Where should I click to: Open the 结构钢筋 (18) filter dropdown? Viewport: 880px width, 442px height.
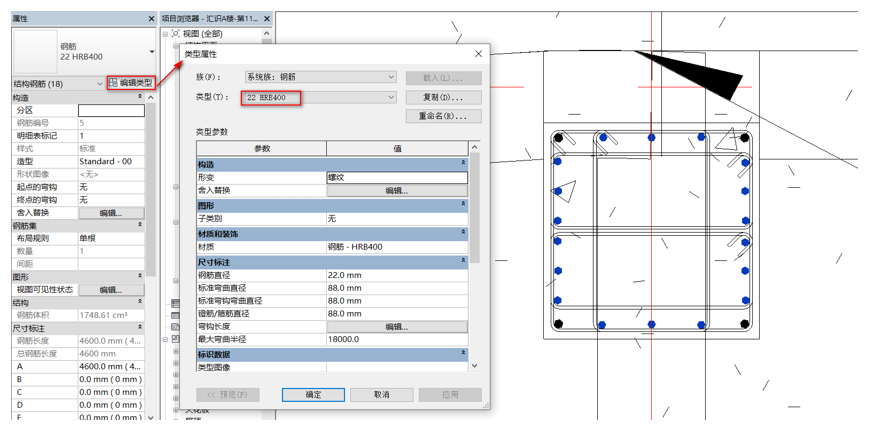coord(100,84)
